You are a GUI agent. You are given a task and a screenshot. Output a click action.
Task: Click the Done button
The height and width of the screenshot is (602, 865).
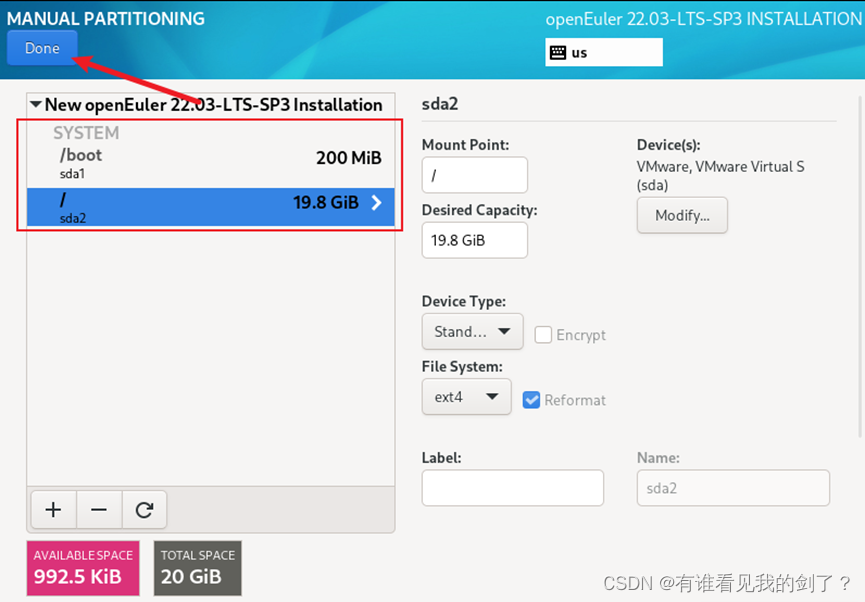[41, 47]
